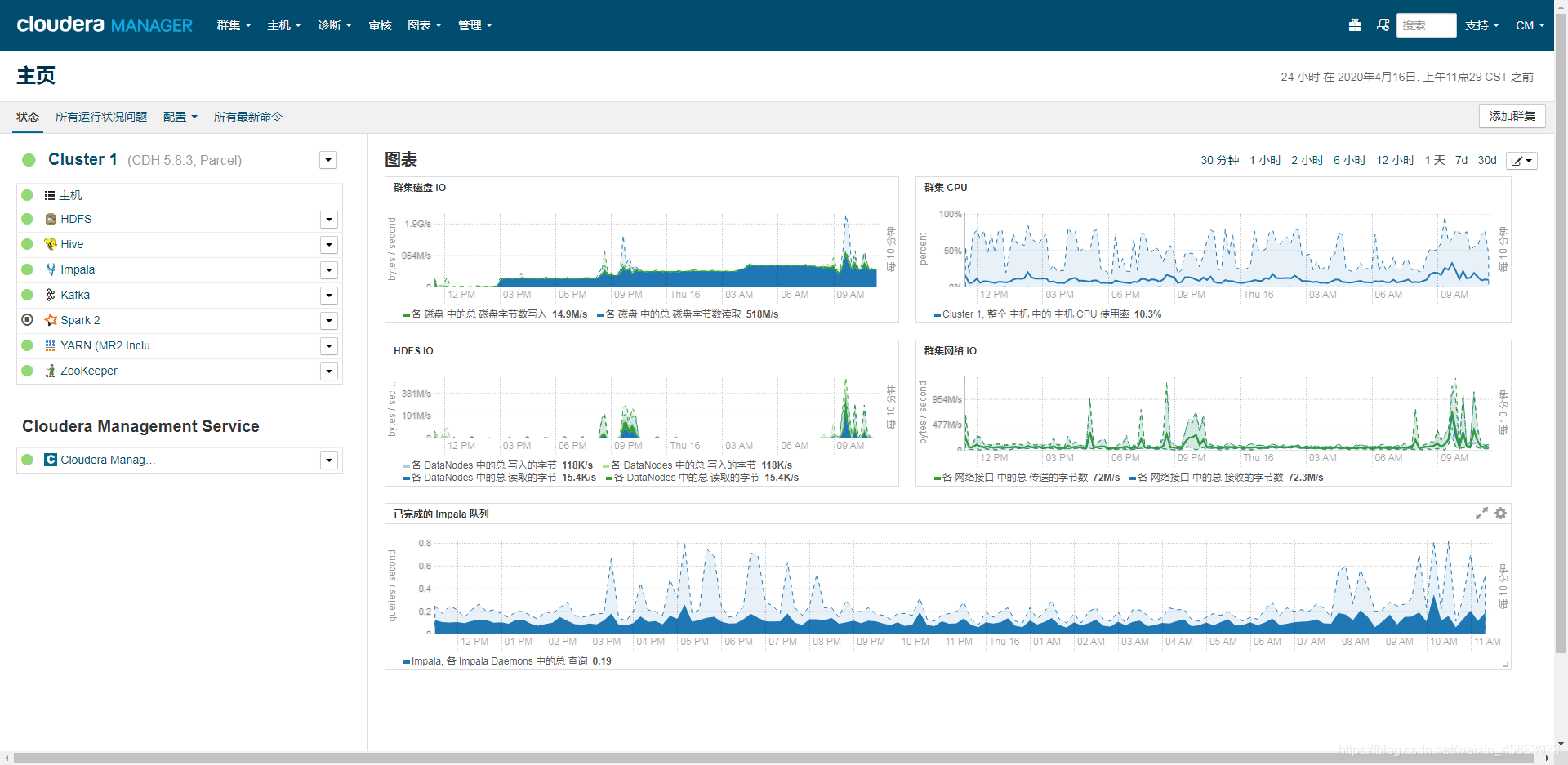Viewport: 1568px width, 765px height.
Task: Open the 支持 menu
Action: pos(1482,25)
